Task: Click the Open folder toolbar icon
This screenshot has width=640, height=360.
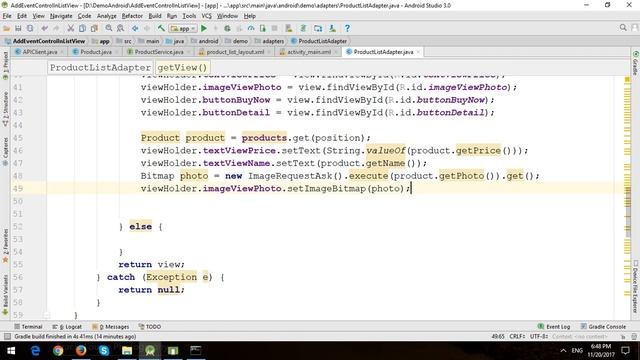Action: pos(7,28)
